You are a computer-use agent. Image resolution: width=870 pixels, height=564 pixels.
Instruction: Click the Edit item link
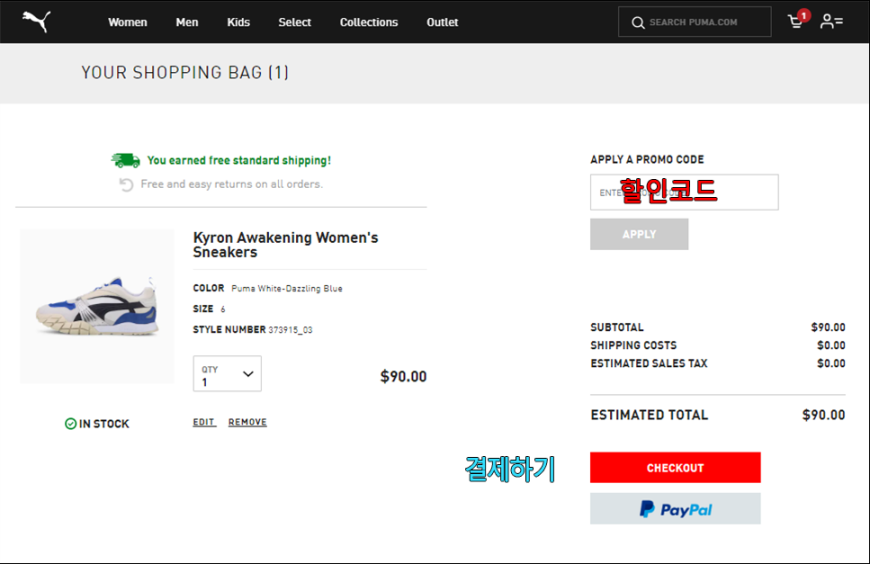[204, 422]
